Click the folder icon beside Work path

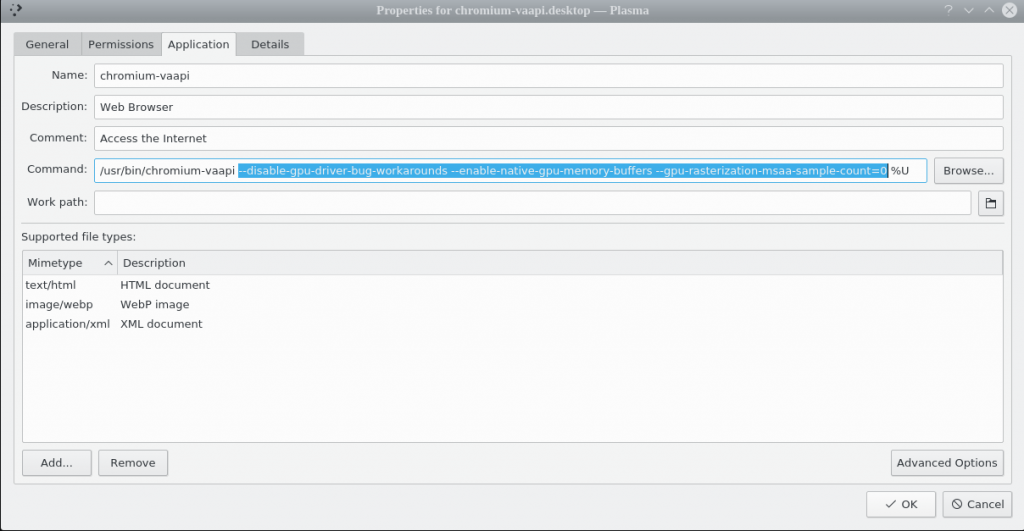tap(990, 203)
